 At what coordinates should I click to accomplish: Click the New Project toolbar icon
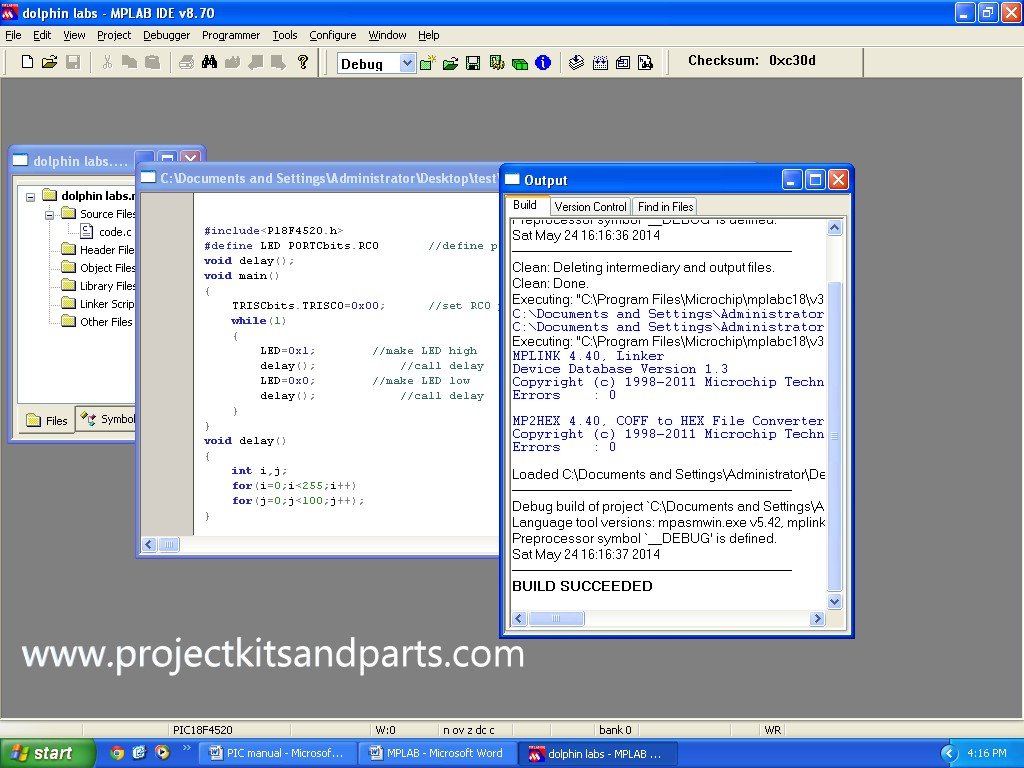tap(427, 63)
